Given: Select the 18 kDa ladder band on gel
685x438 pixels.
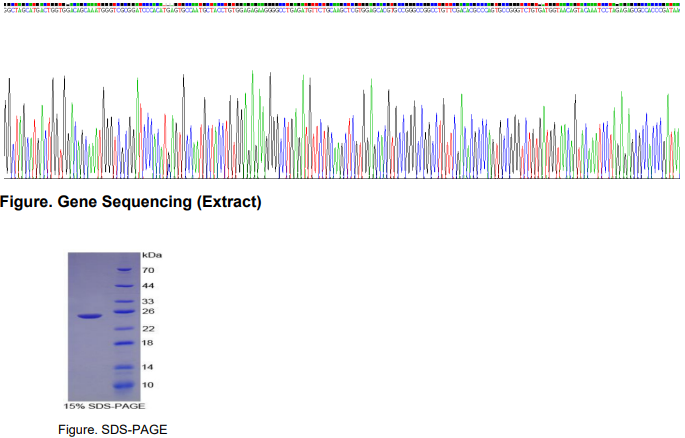Looking at the screenshot, I should point(124,343).
